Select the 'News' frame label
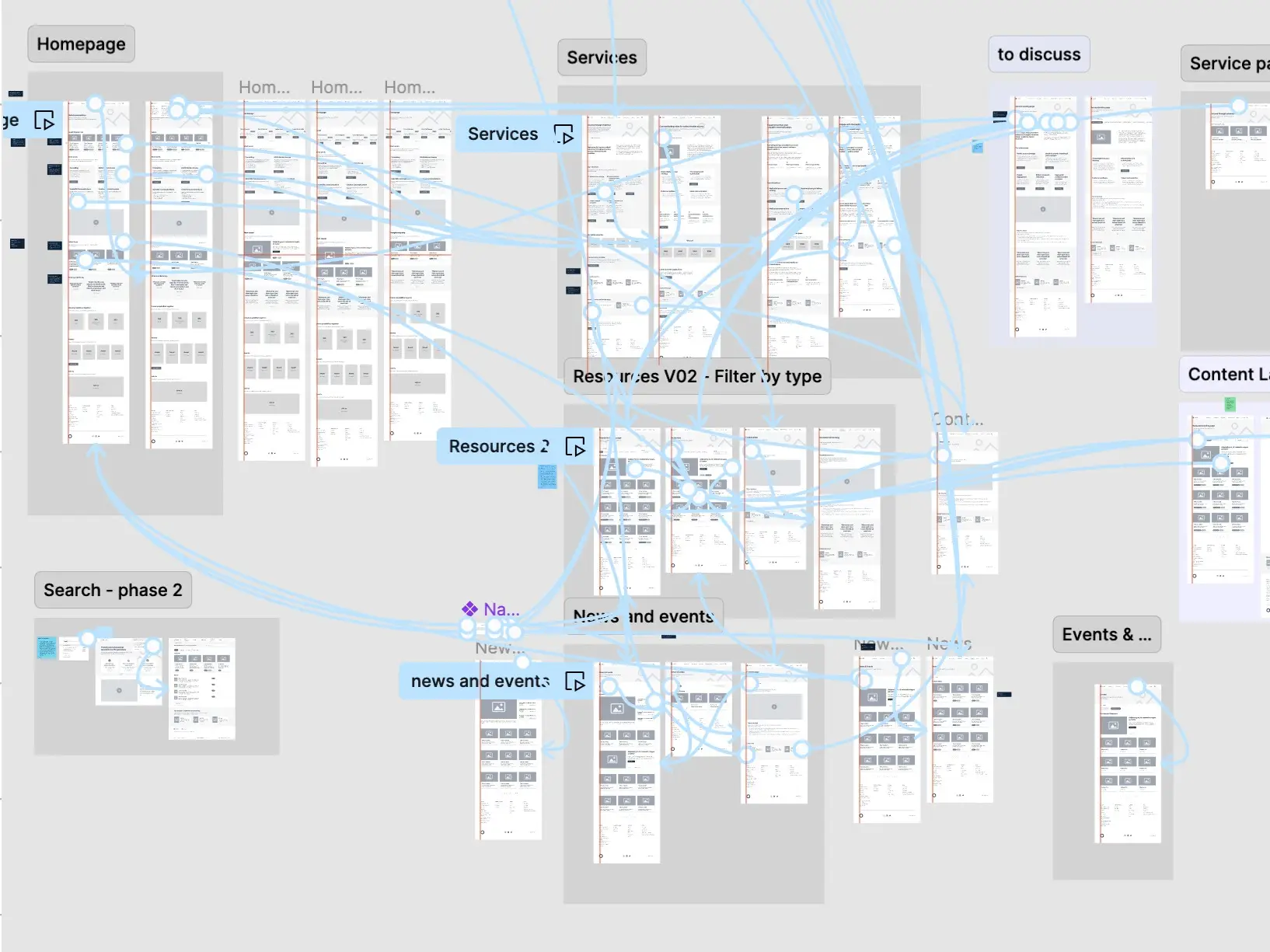Screen dimensions: 1270x952 click(950, 644)
